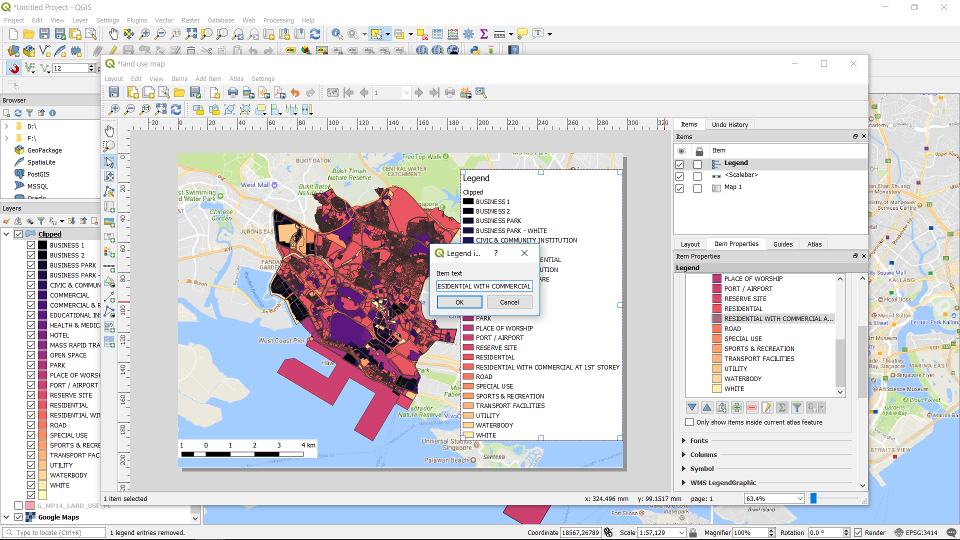
Task: Expand the Fonts section
Action: (x=697, y=441)
